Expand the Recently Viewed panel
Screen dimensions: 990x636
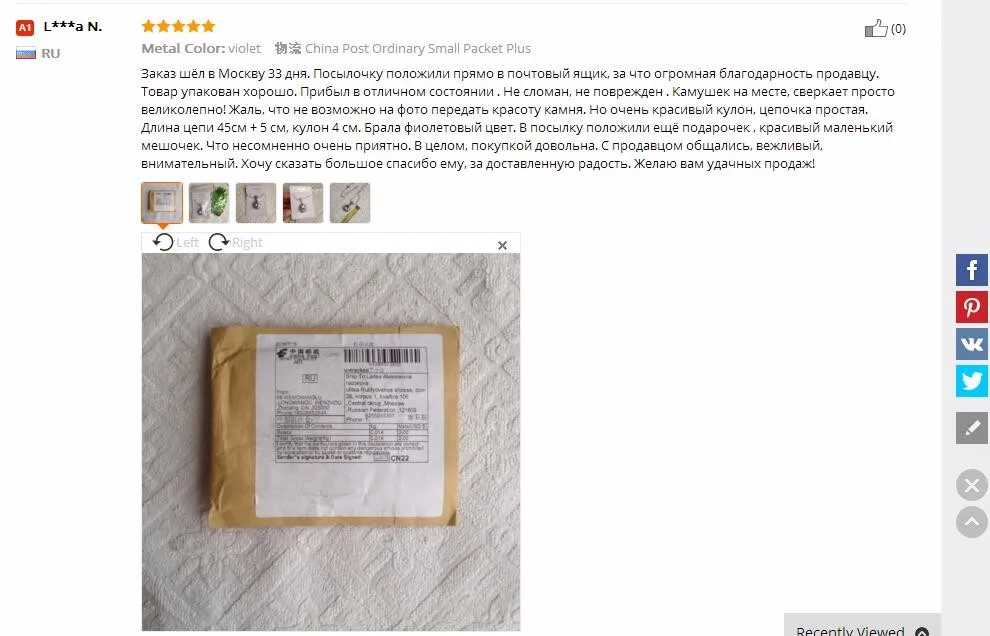coord(862,629)
